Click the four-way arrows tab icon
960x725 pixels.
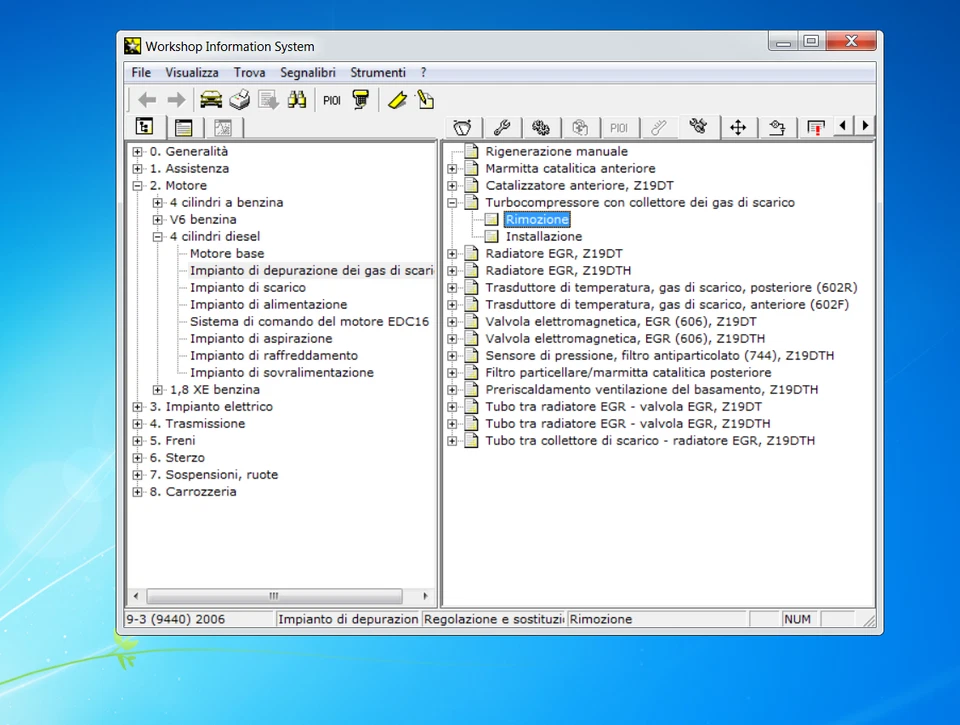[x=738, y=127]
